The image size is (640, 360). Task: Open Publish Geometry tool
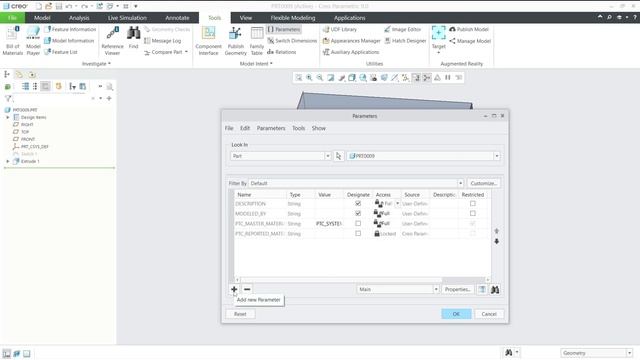(x=236, y=40)
